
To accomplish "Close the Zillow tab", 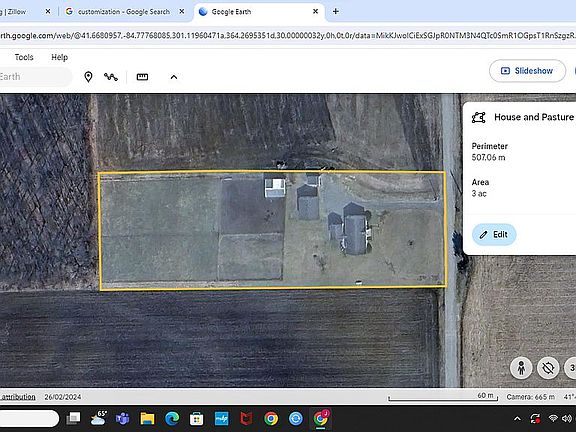I will [48, 11].
